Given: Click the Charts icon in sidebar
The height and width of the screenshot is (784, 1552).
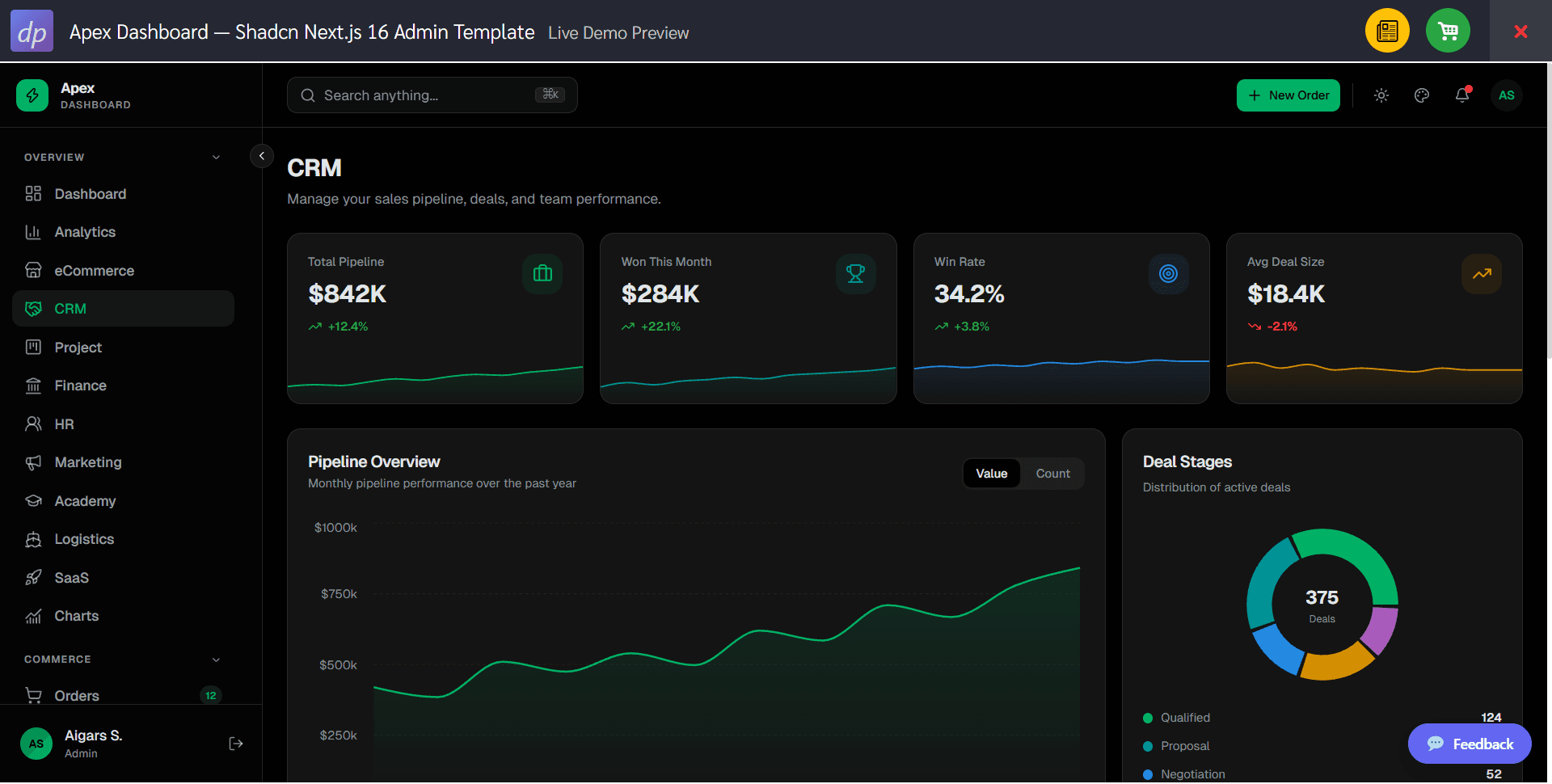Looking at the screenshot, I should pyautogui.click(x=33, y=616).
